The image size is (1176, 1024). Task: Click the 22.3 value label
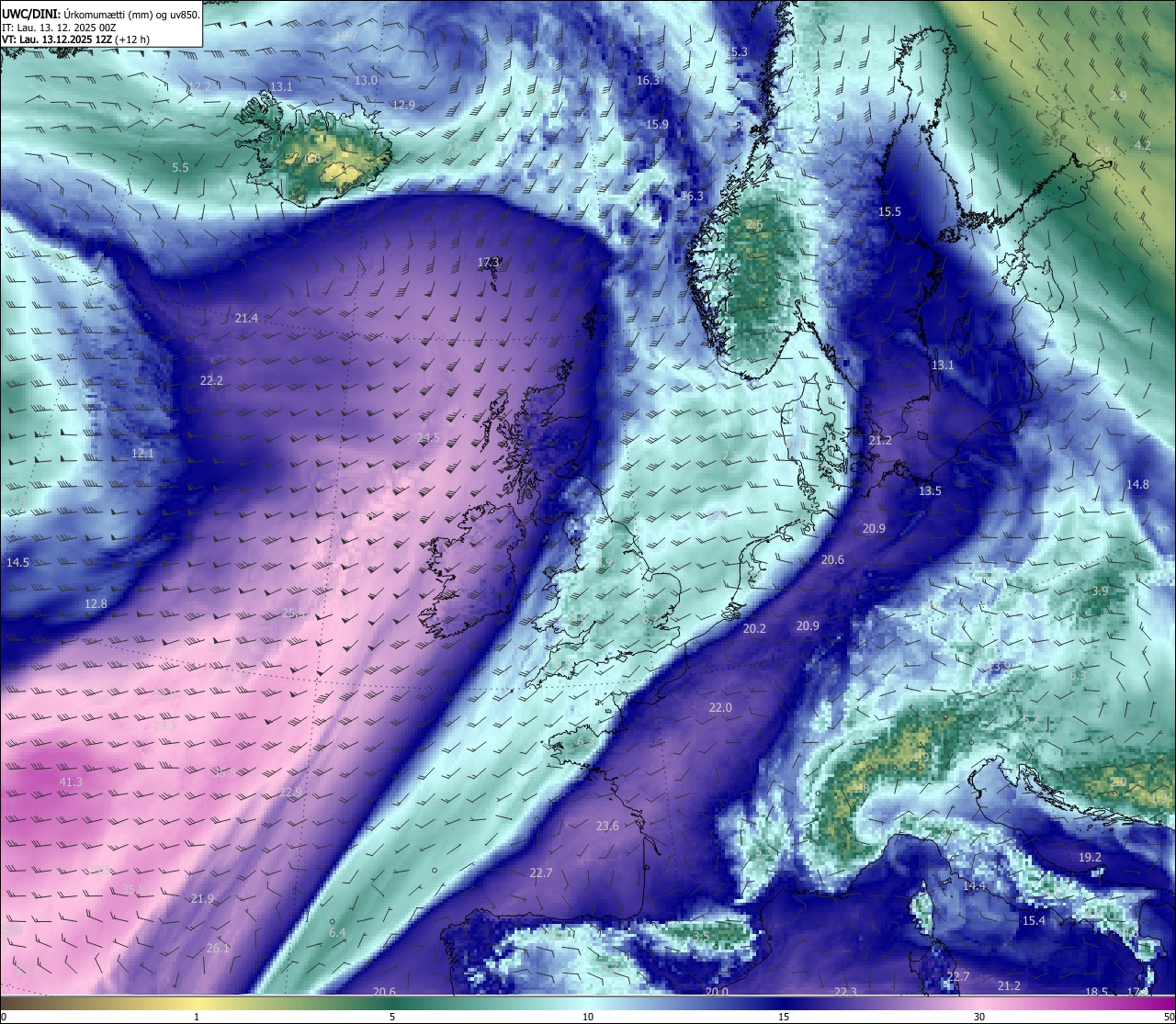(x=845, y=991)
